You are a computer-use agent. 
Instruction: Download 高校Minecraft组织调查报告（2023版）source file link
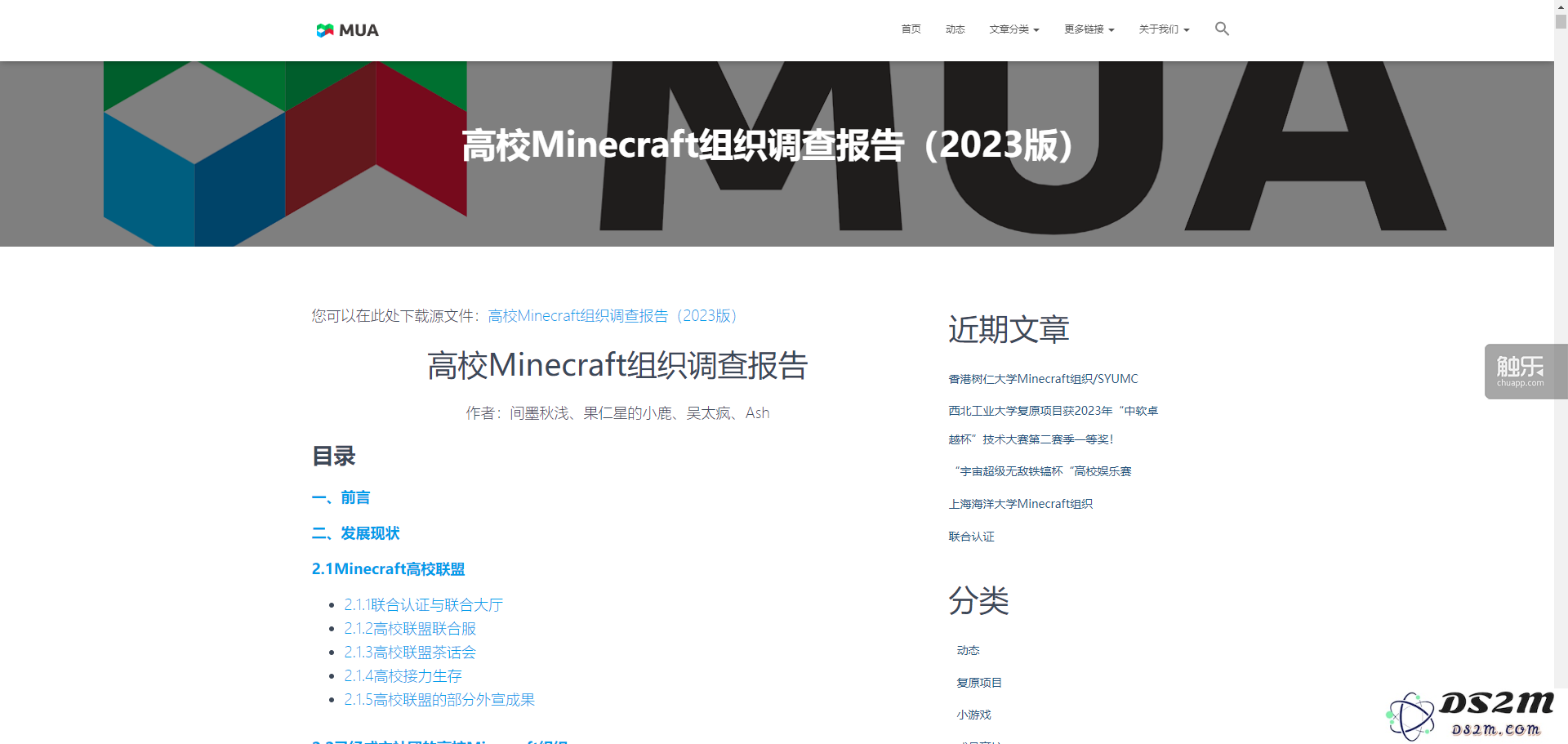click(x=612, y=316)
